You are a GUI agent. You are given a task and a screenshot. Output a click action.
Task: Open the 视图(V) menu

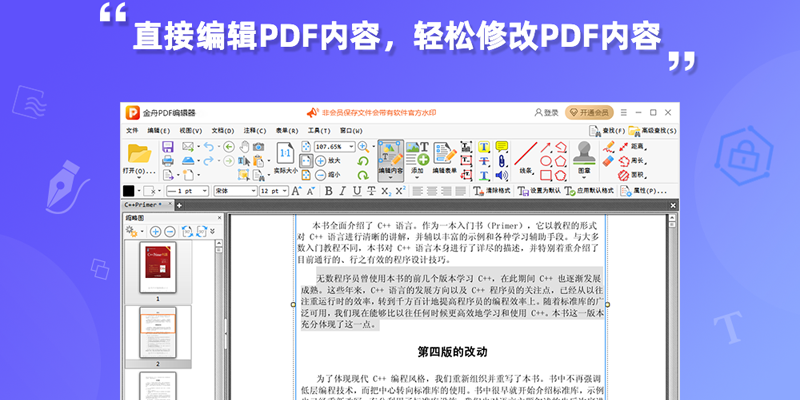click(x=191, y=131)
